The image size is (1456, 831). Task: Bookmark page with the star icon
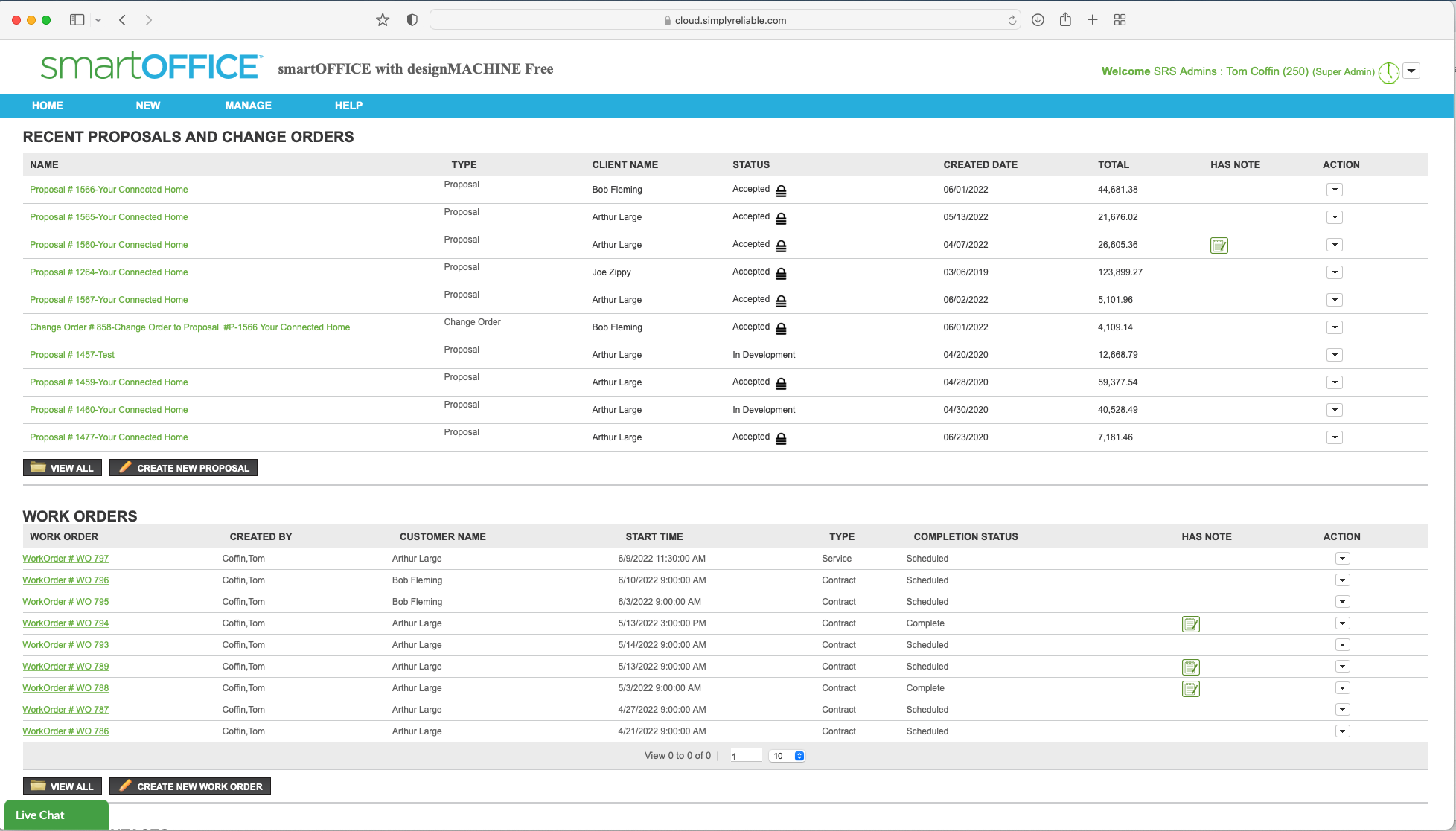point(383,20)
